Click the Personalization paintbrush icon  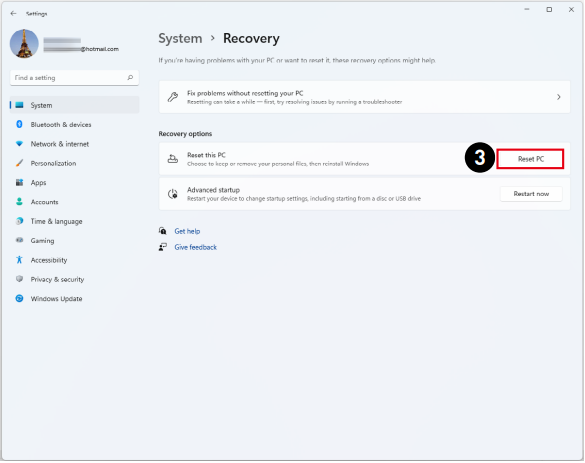(19, 163)
